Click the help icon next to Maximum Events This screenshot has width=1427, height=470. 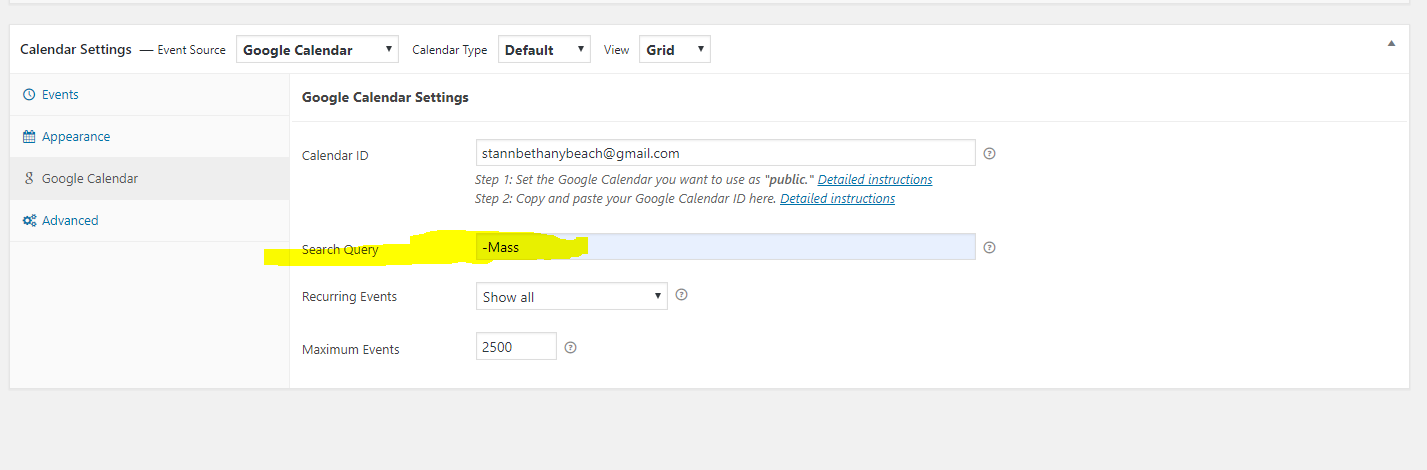coord(570,348)
